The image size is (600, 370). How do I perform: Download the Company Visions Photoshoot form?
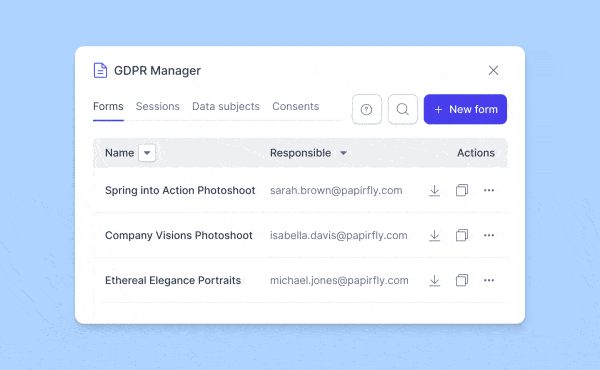click(x=434, y=235)
